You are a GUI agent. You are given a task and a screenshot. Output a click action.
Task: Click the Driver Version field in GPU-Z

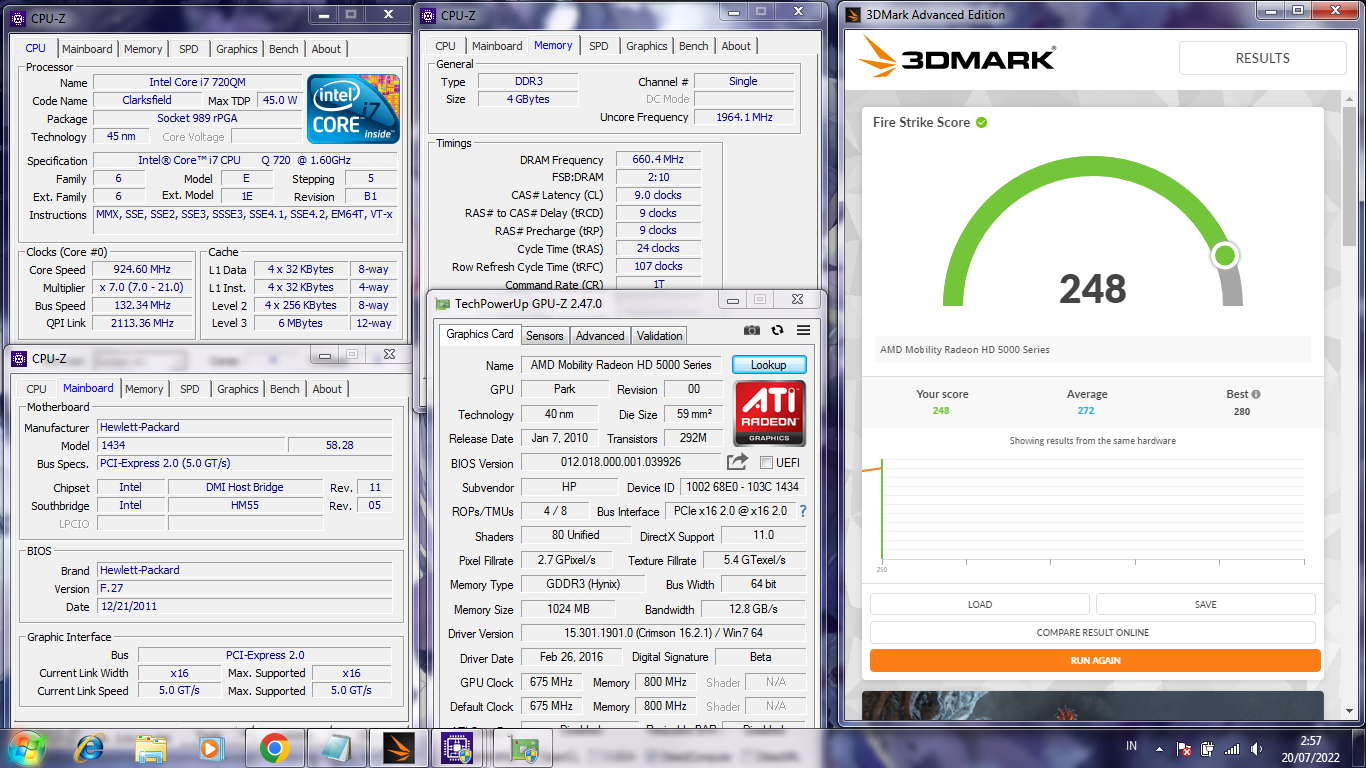pos(663,633)
